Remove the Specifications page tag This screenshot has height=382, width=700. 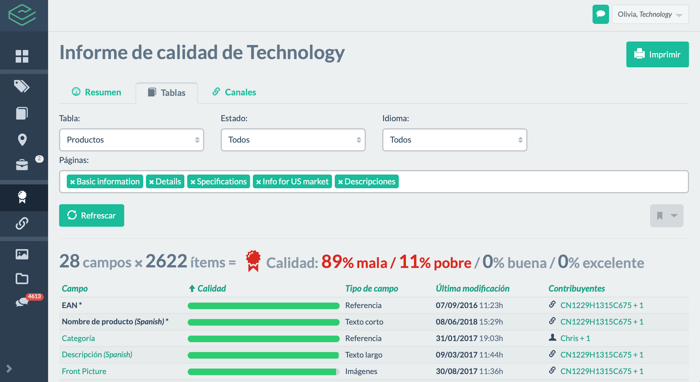[x=193, y=182]
